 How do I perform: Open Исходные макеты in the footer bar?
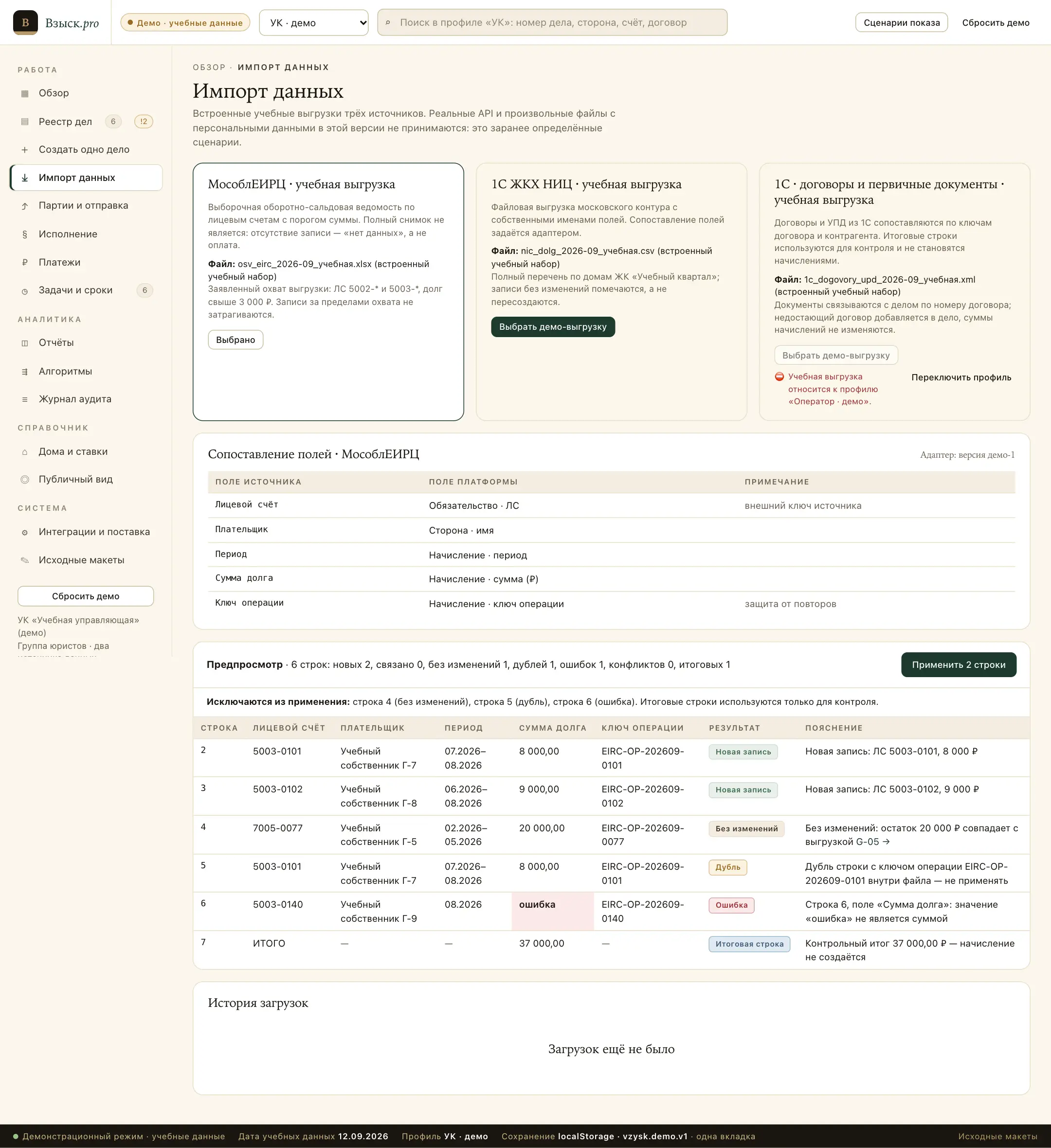[x=997, y=1136]
